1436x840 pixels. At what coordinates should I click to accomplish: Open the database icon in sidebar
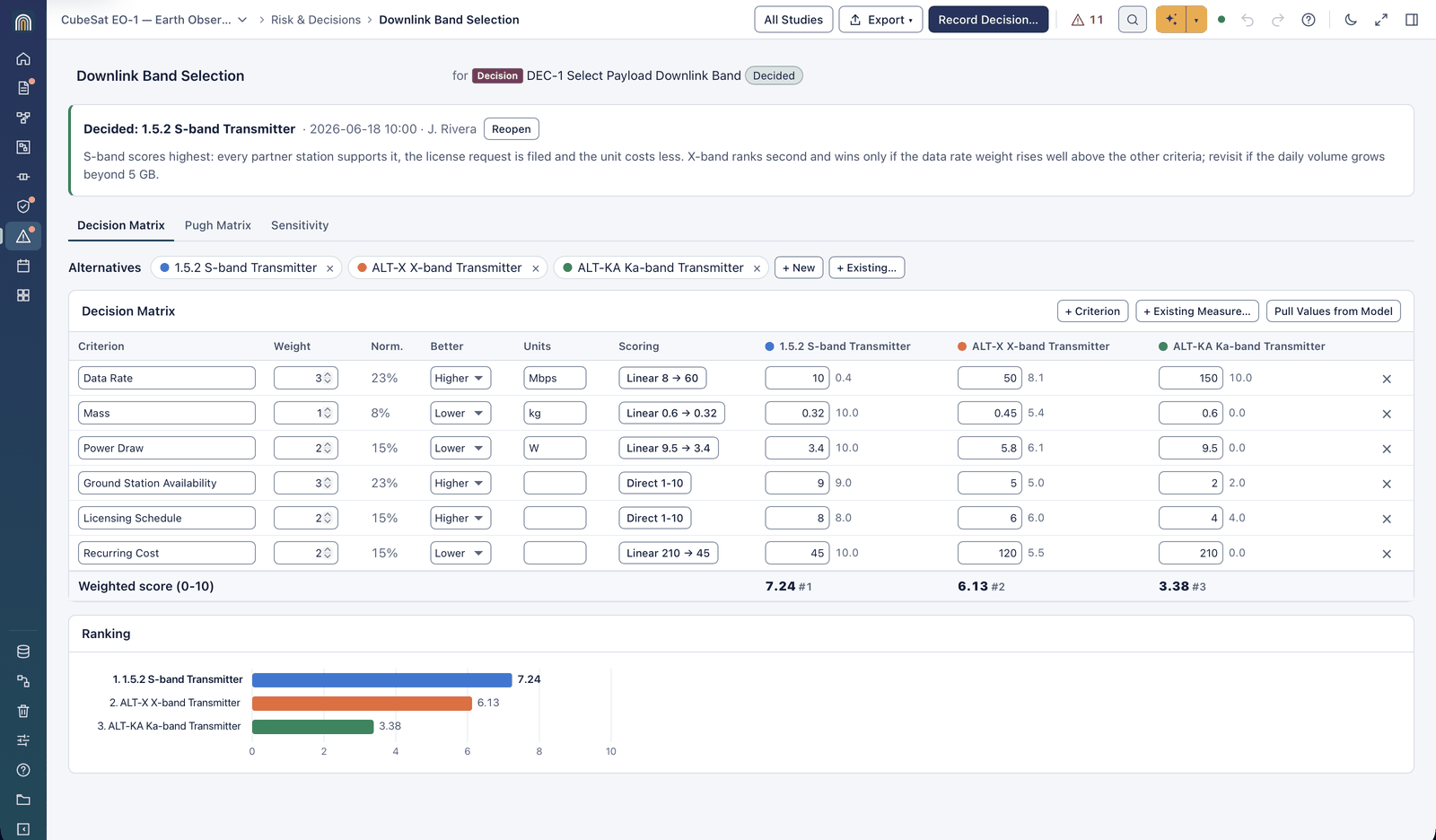click(23, 652)
